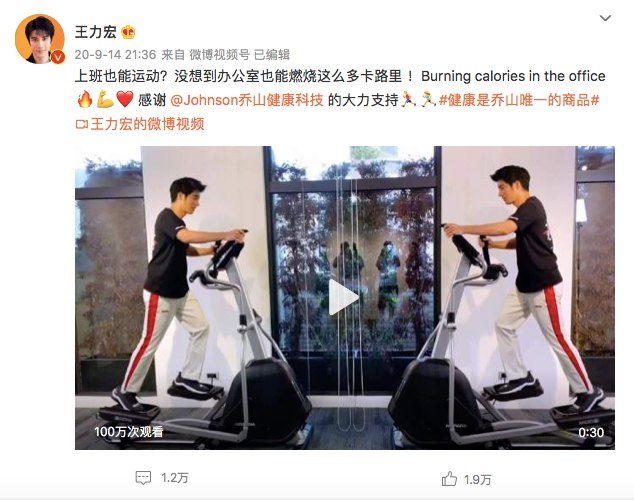Open @Johnson乔山健康科技 mention
The width and height of the screenshot is (634, 500).
247,100
